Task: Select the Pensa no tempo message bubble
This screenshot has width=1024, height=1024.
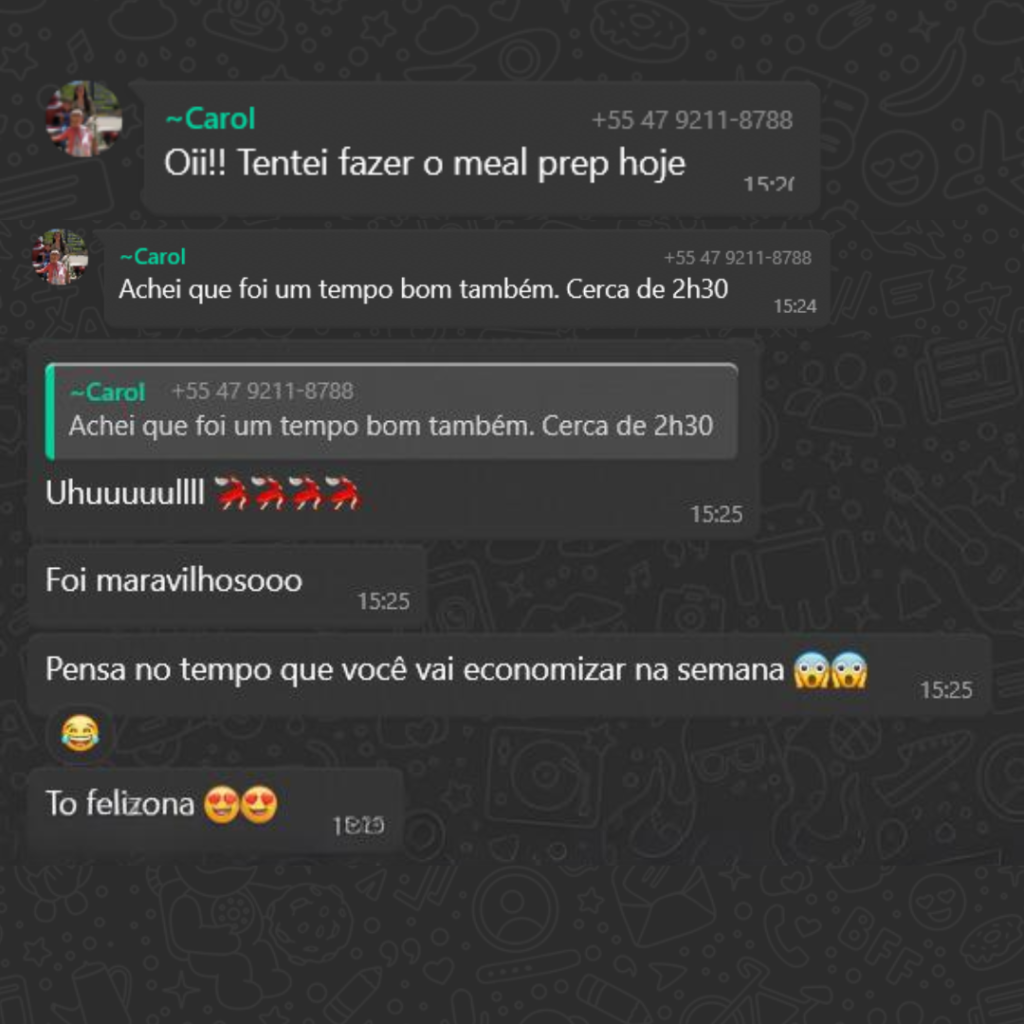Action: 509,675
